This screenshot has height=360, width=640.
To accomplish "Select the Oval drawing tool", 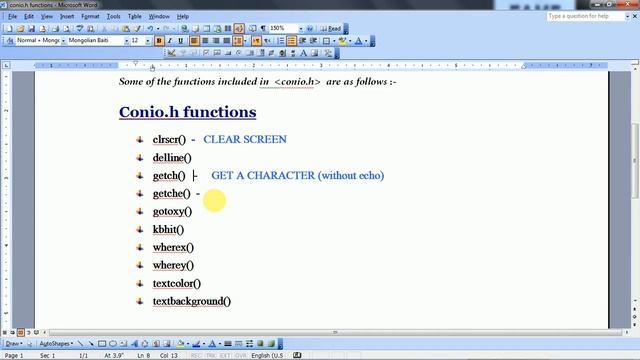I will pyautogui.click(x=113, y=344).
